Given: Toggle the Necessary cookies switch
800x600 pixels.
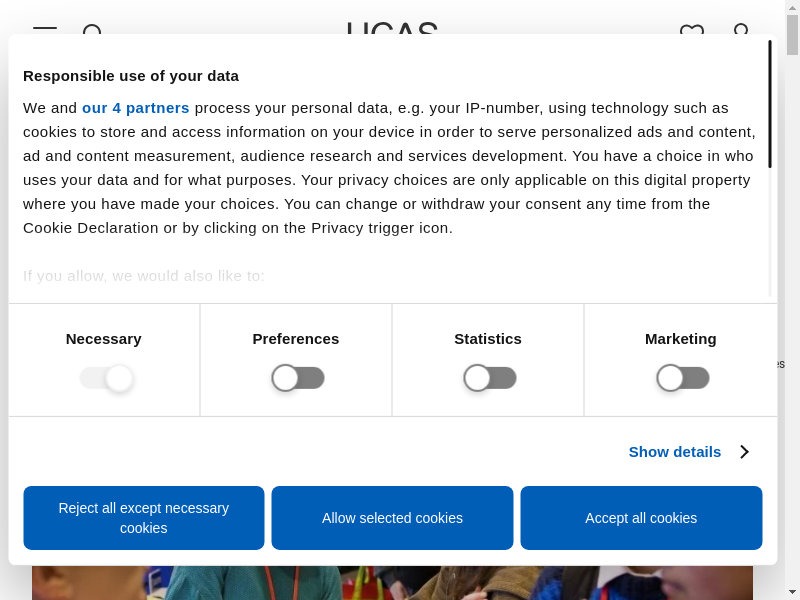Looking at the screenshot, I should click(x=106, y=378).
